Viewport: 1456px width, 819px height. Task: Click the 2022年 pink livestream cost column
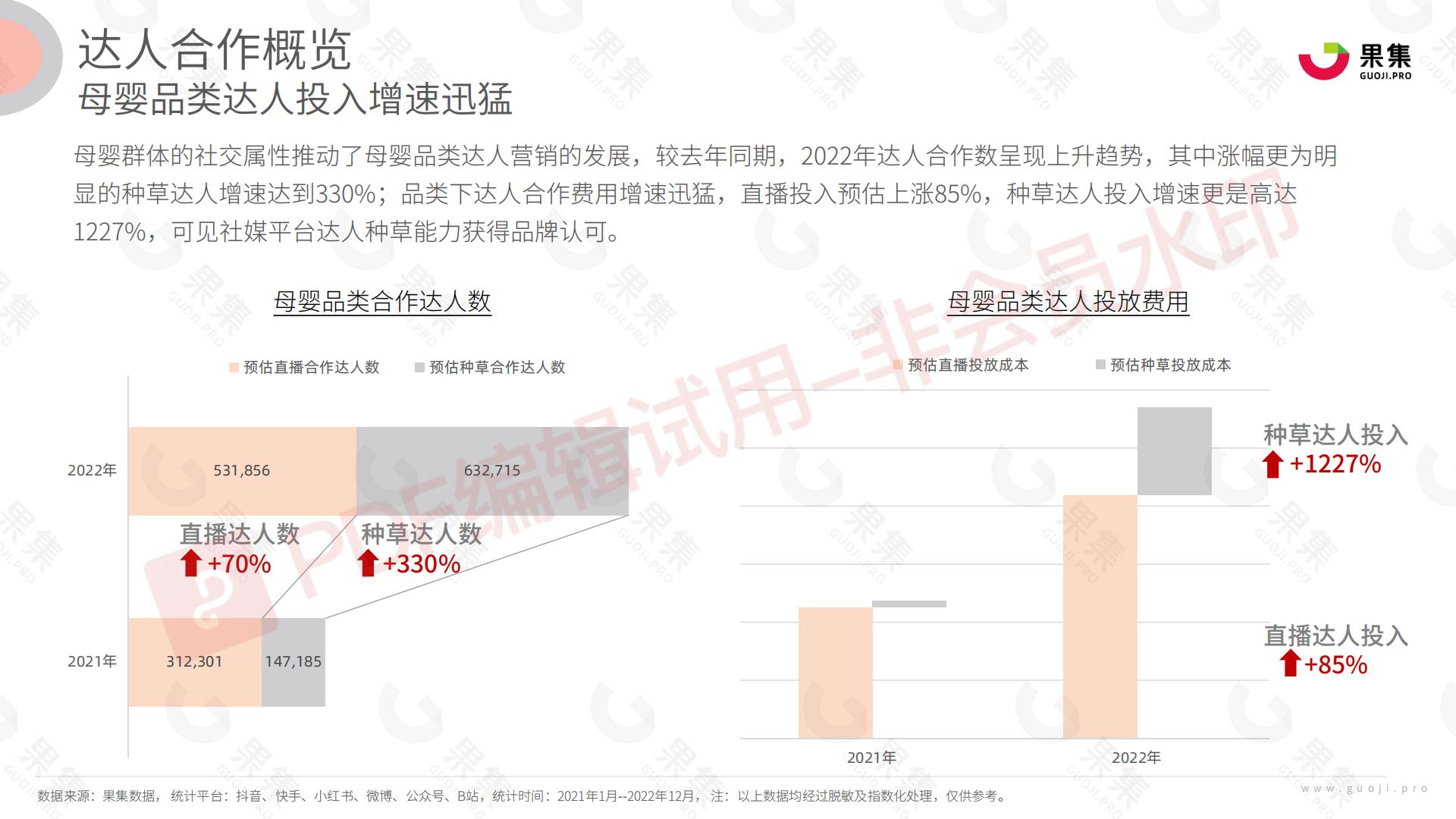[1100, 617]
